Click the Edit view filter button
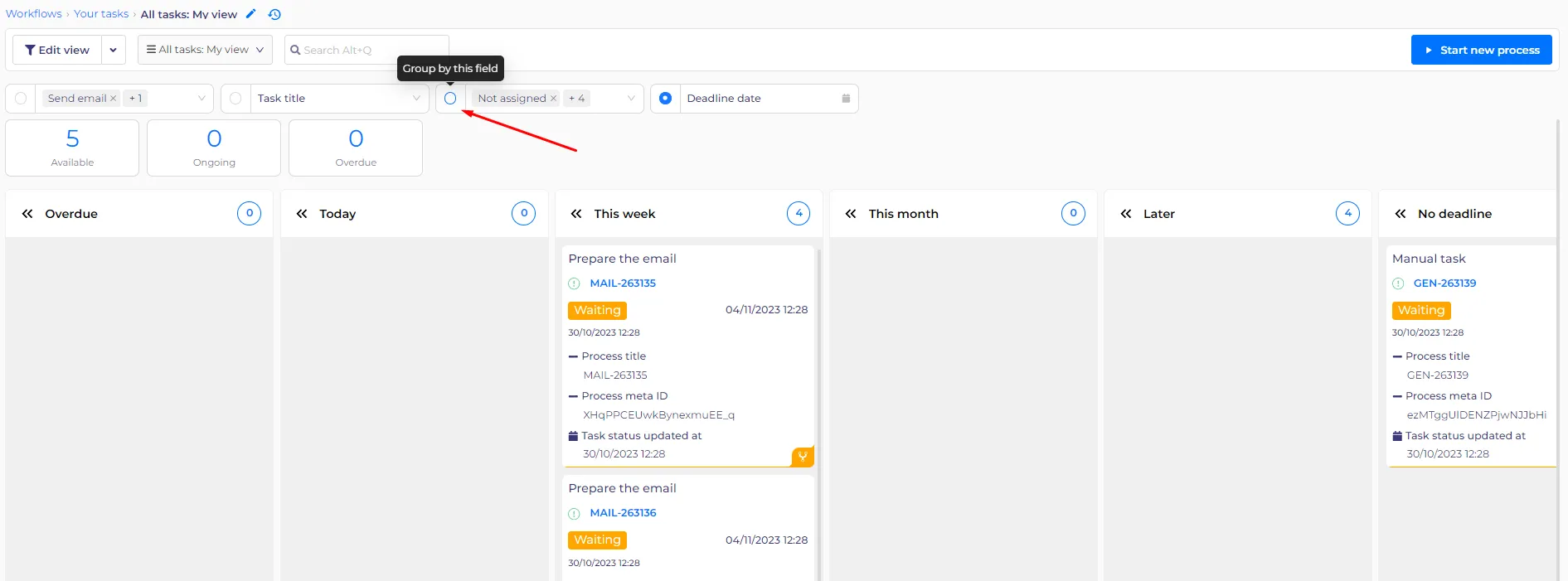Screen dimensions: 1568x581 [57, 50]
